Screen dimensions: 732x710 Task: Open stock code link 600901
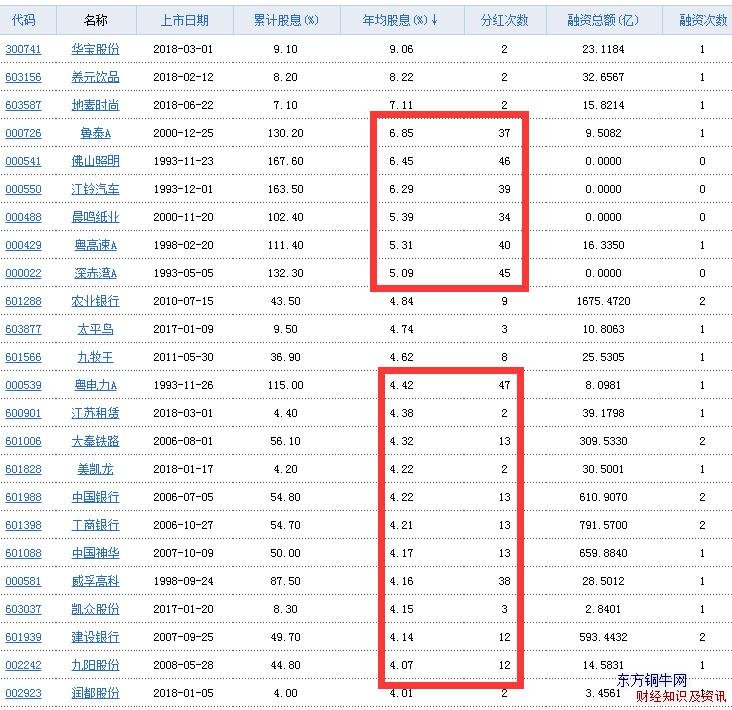tap(23, 413)
